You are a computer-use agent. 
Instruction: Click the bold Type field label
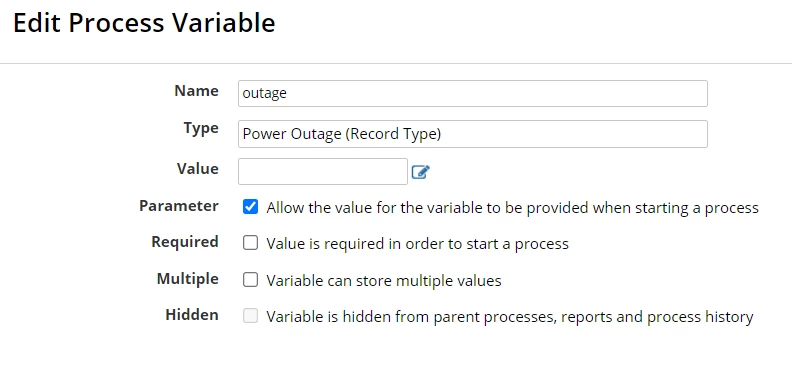tap(201, 128)
